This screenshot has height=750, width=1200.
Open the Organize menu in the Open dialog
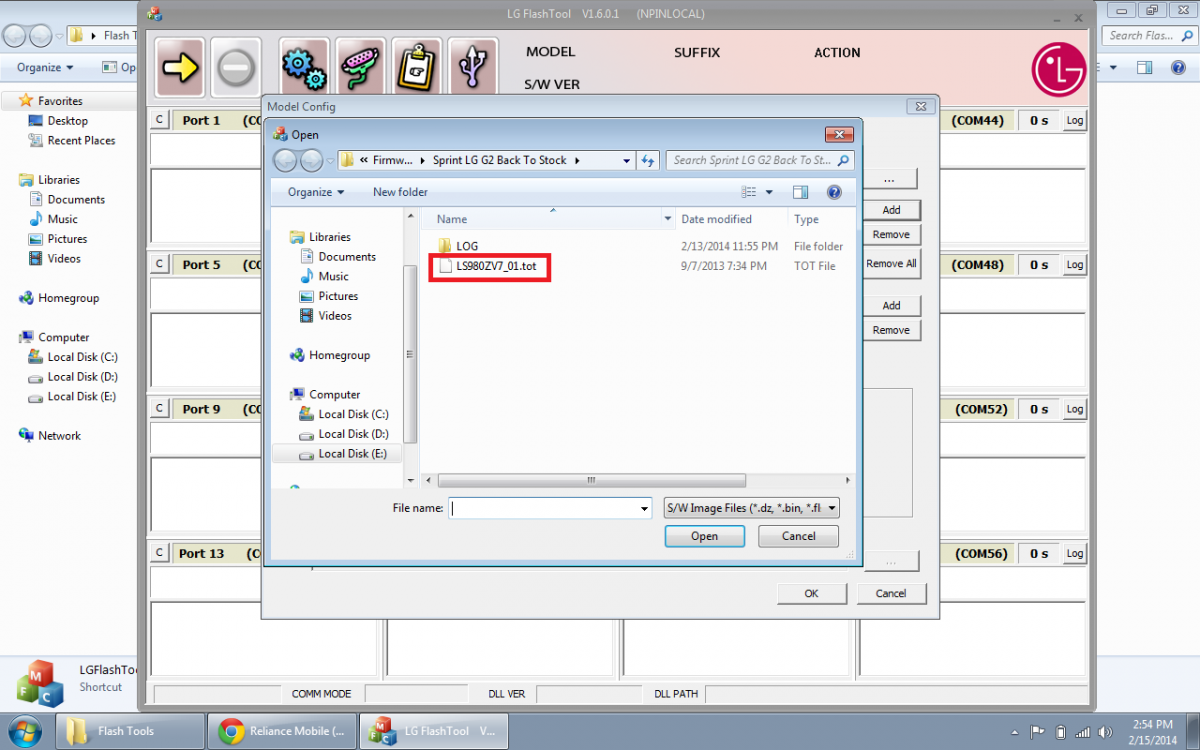315,192
